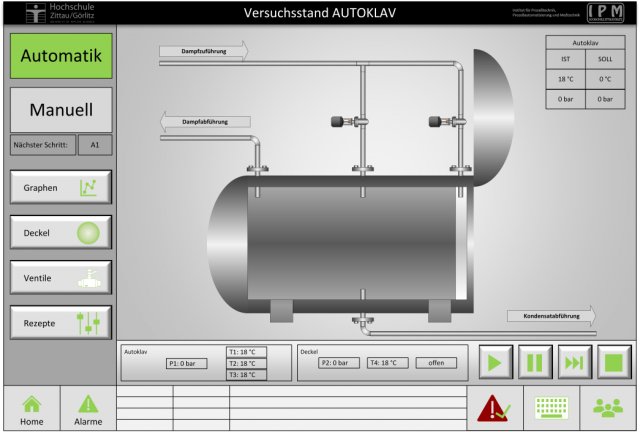Skip to next step with fast-forward button
This screenshot has height=432, width=640.
point(574,362)
